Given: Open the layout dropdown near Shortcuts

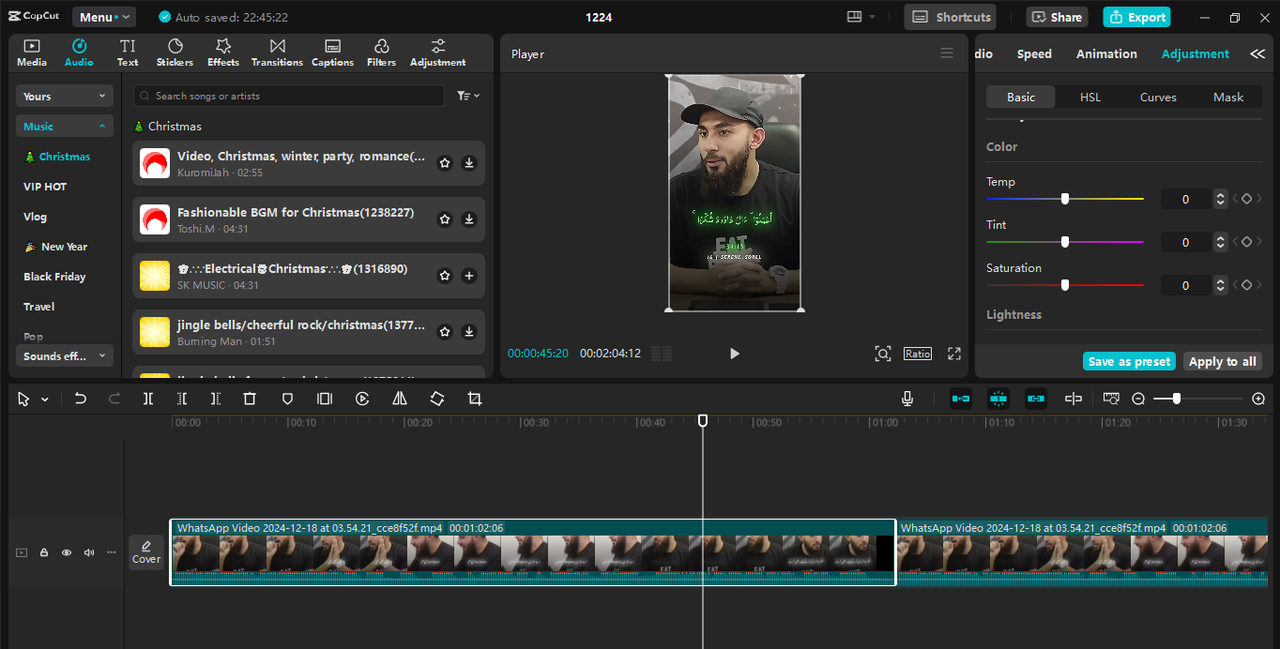Looking at the screenshot, I should point(860,17).
